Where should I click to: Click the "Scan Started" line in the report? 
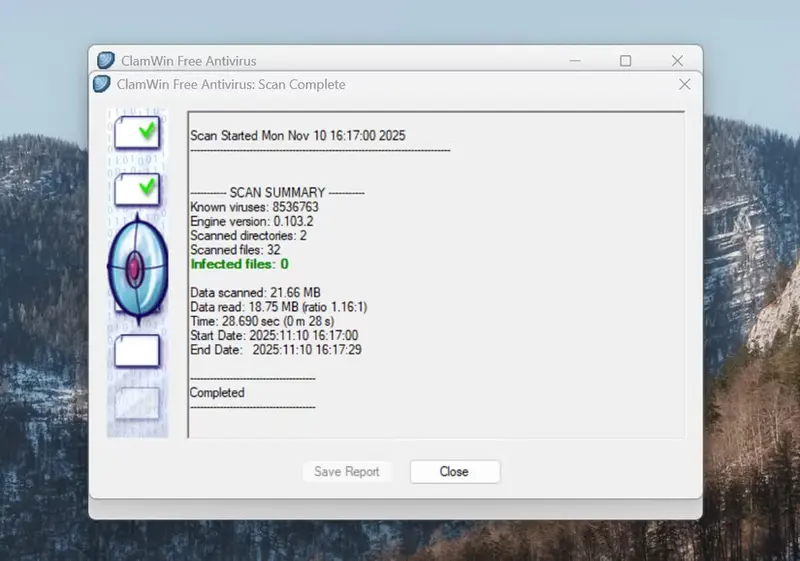[x=297, y=135]
